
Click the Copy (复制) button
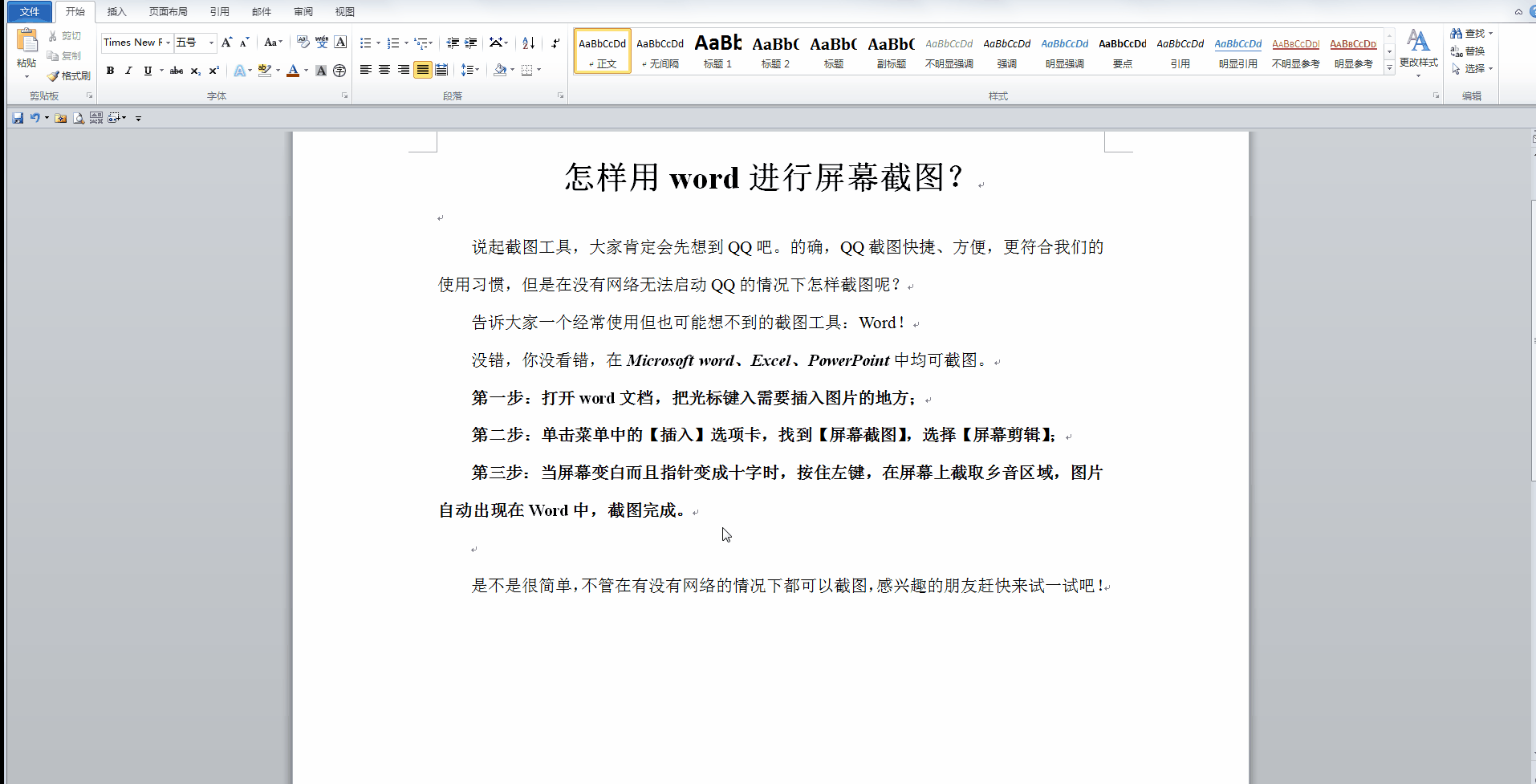(64, 56)
